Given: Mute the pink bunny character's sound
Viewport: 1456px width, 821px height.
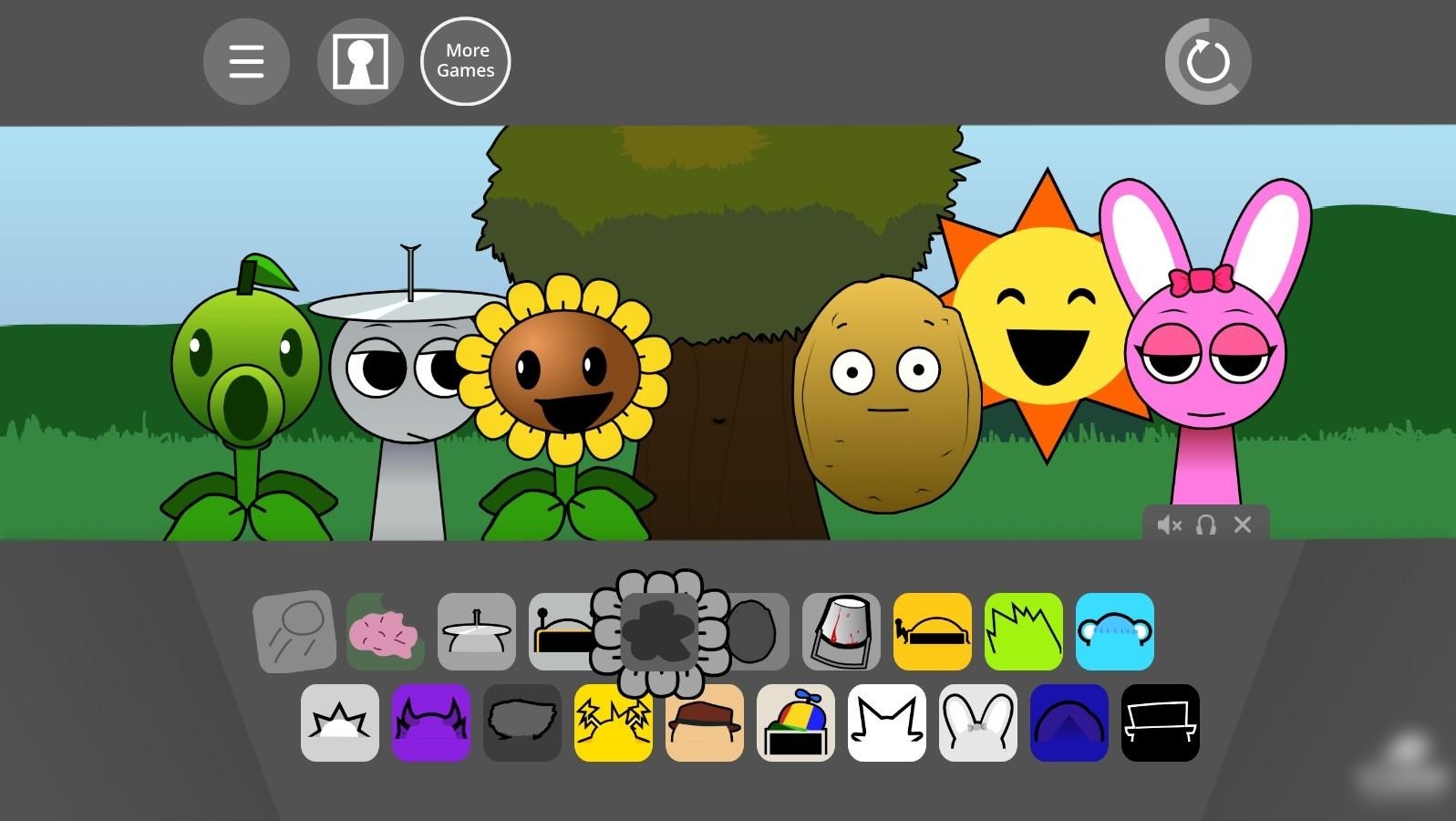Looking at the screenshot, I should tap(1169, 525).
